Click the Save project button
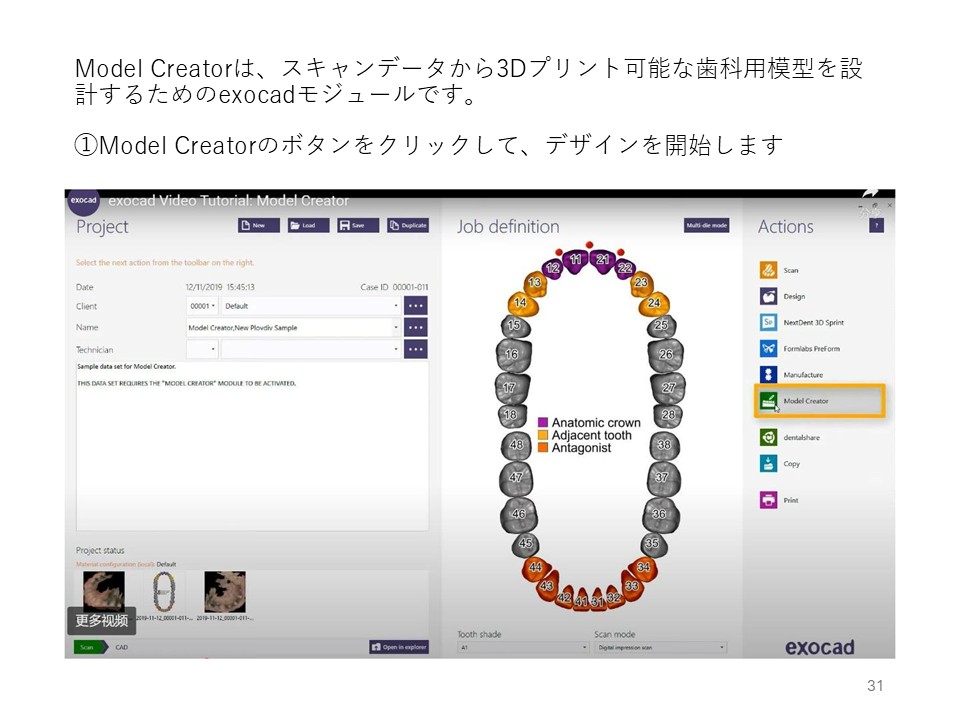Image resolution: width=960 pixels, height=720 pixels. [357, 226]
